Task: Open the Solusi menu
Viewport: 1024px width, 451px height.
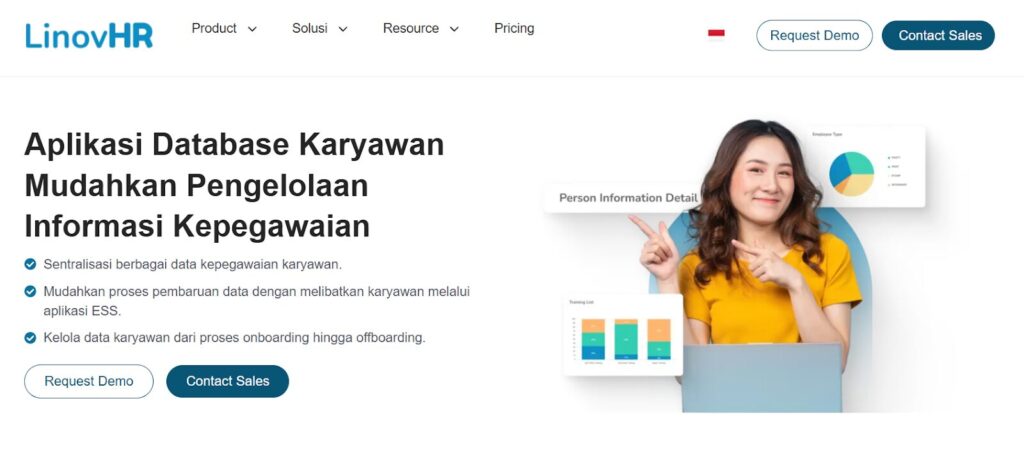Action: point(310,28)
